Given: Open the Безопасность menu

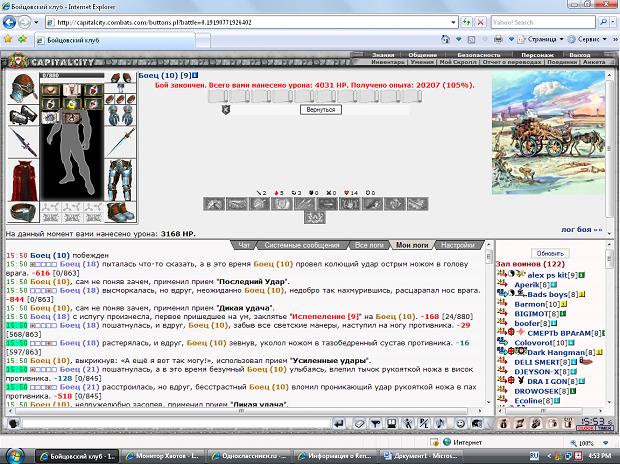Looking at the screenshot, I should click(x=478, y=55).
